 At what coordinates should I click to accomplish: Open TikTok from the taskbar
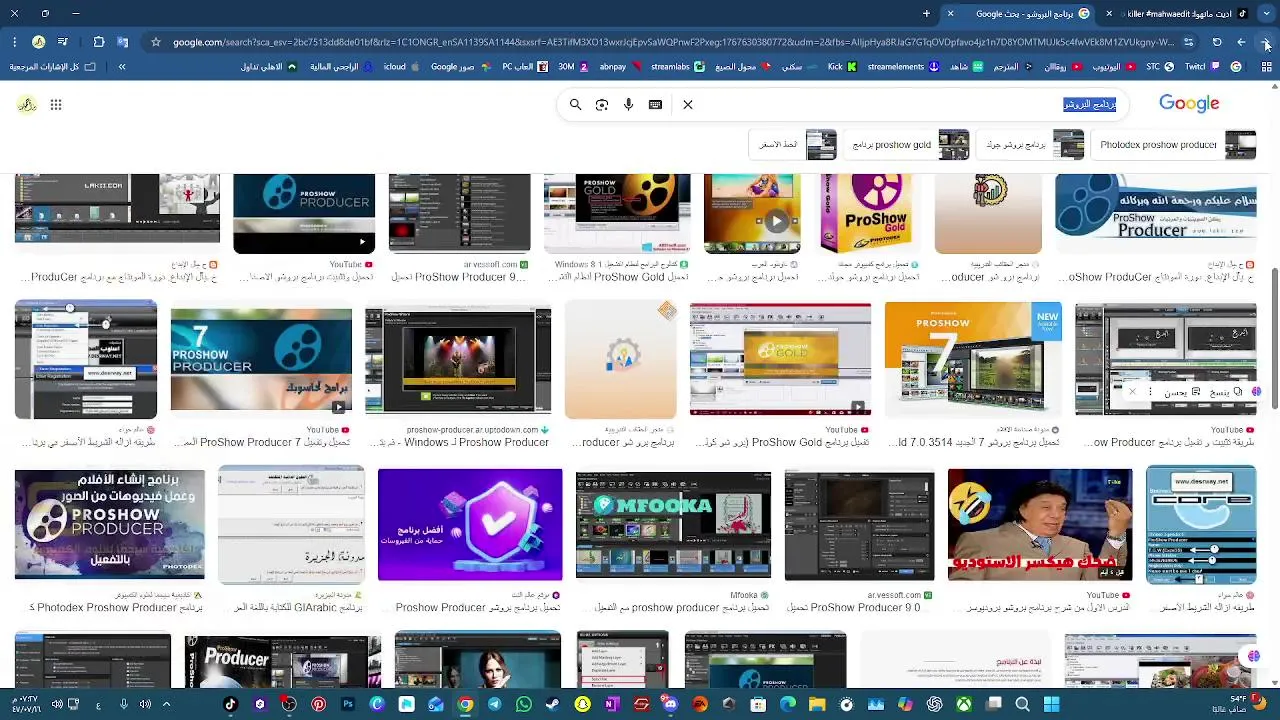click(x=230, y=704)
